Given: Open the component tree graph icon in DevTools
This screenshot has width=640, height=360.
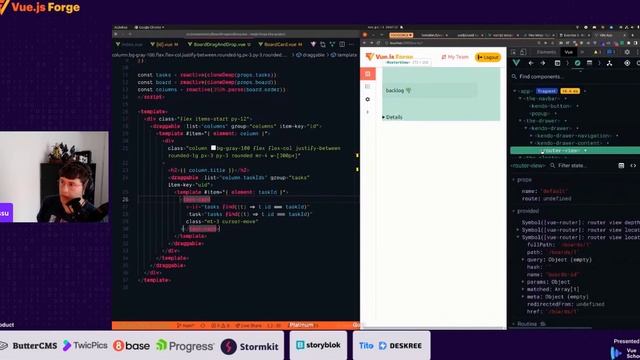Looking at the screenshot, I should [609, 63].
